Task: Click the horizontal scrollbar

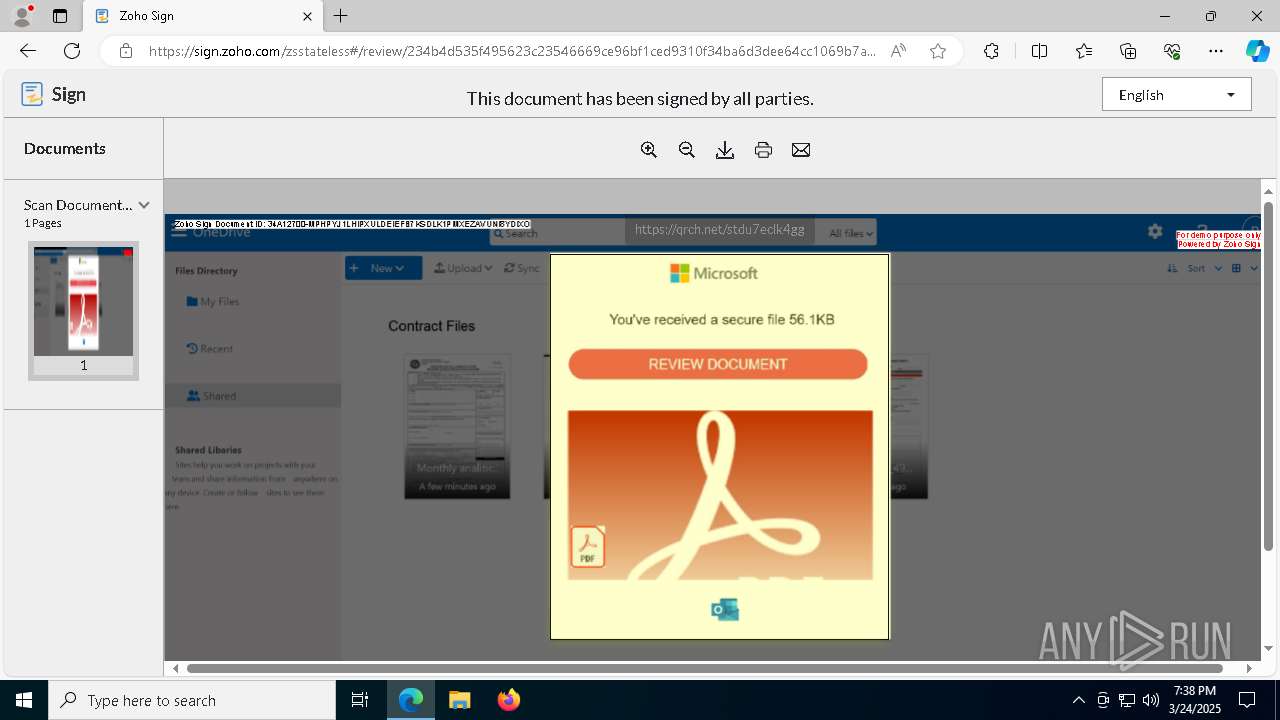Action: (x=705, y=668)
